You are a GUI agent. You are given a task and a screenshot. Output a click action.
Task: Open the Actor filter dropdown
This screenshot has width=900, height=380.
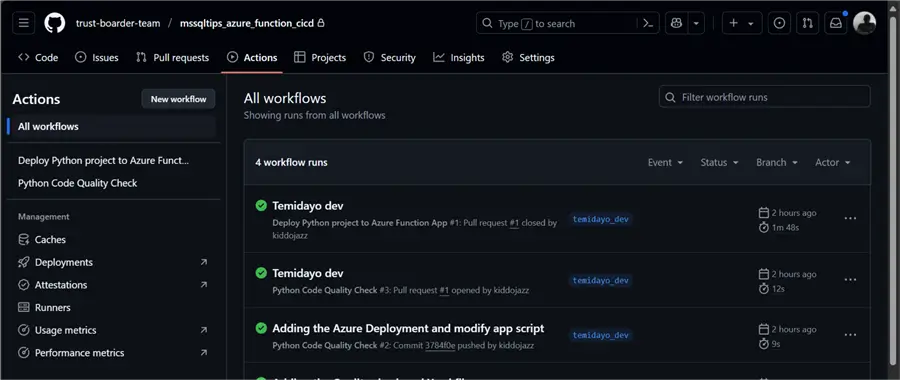coord(832,162)
